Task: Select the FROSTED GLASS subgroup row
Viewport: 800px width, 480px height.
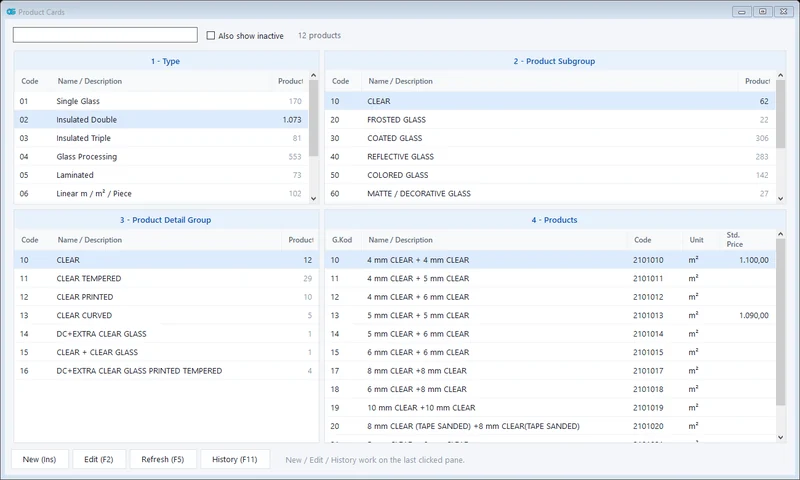Action: (x=550, y=119)
